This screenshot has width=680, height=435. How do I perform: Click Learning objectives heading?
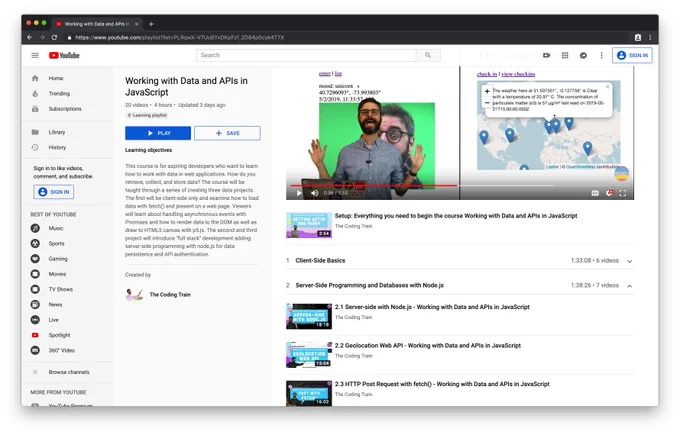coord(148,150)
